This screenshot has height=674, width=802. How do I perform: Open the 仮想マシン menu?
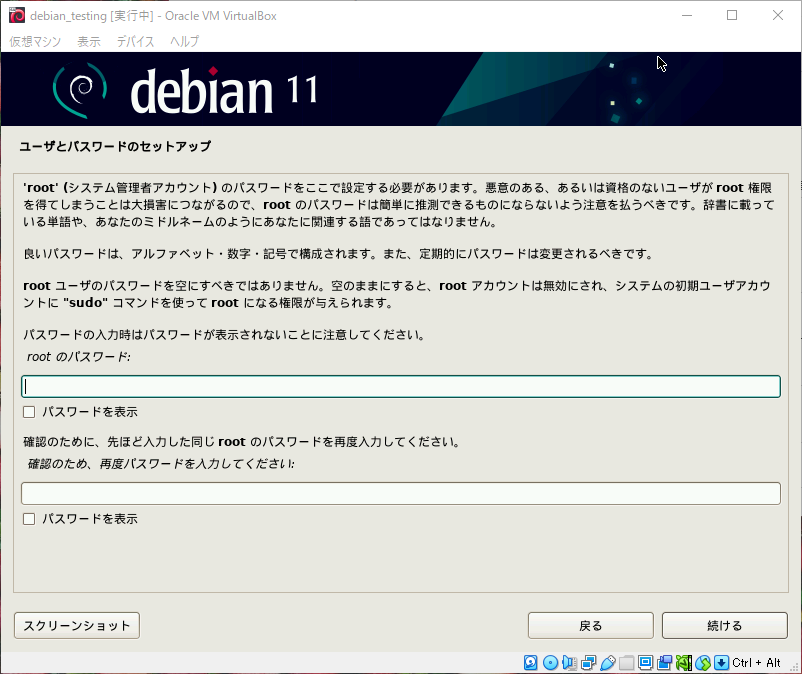(x=35, y=41)
